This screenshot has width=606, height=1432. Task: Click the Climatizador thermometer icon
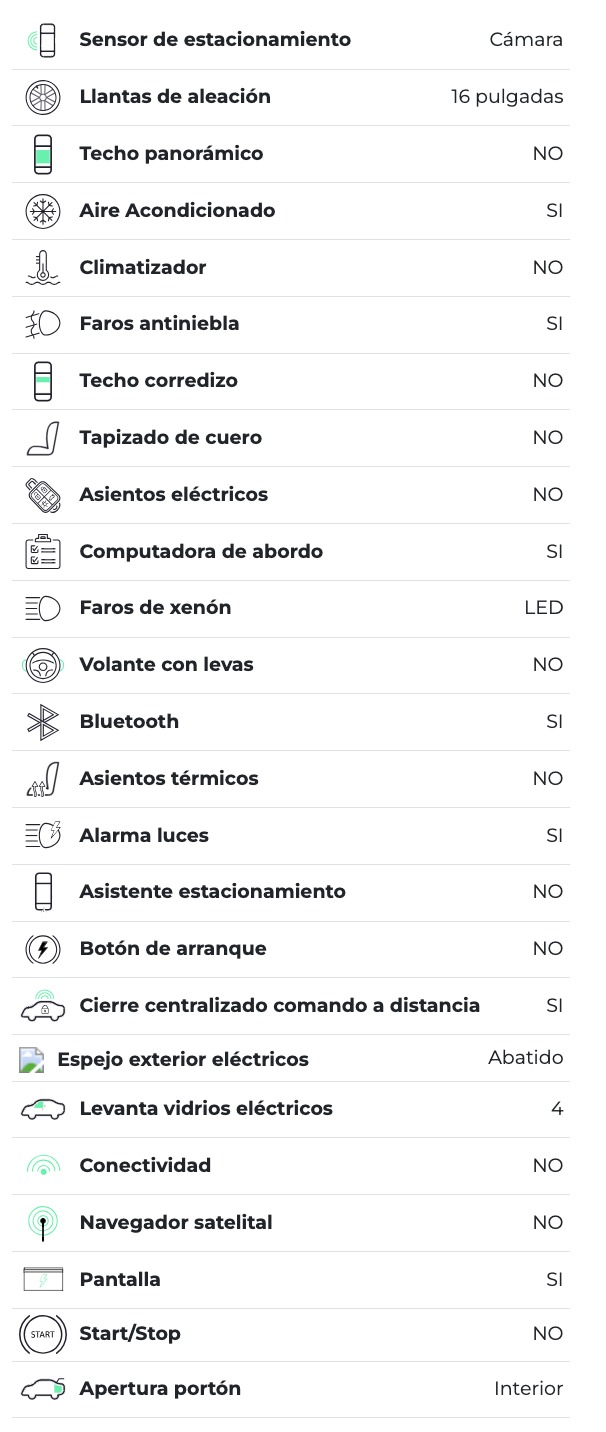coord(42,268)
